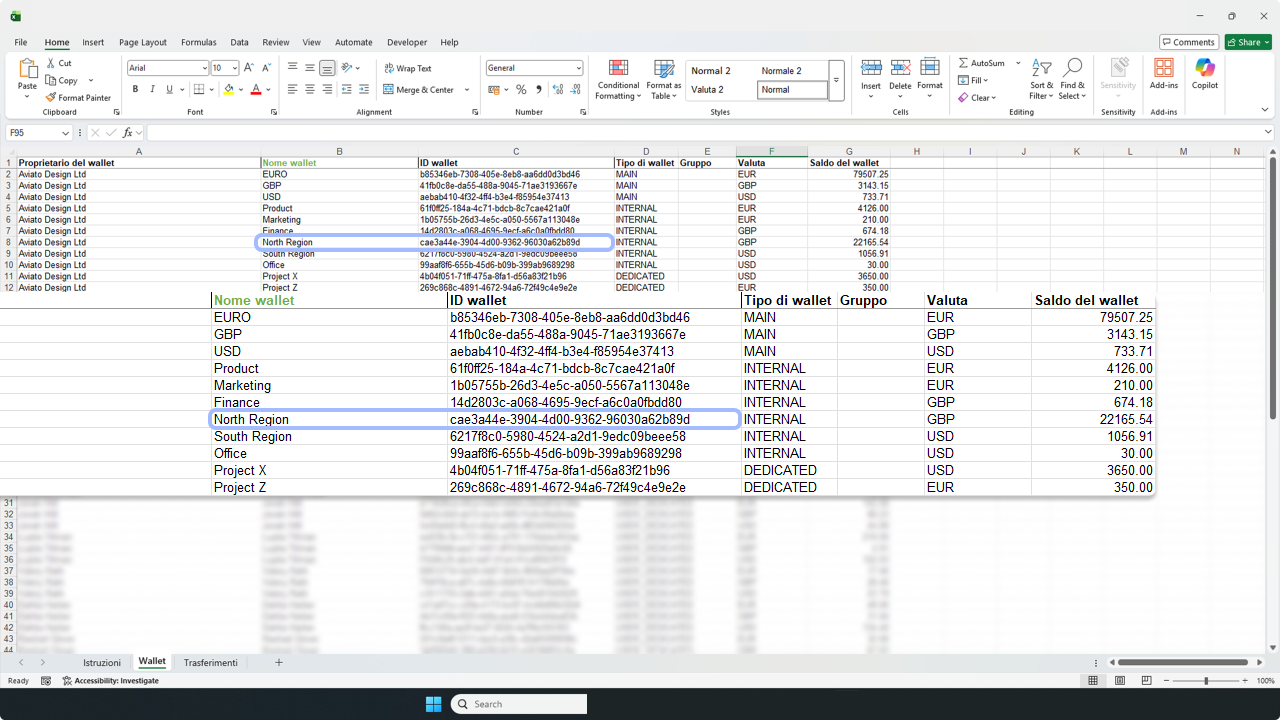Click the Delete cells icon

[900, 68]
